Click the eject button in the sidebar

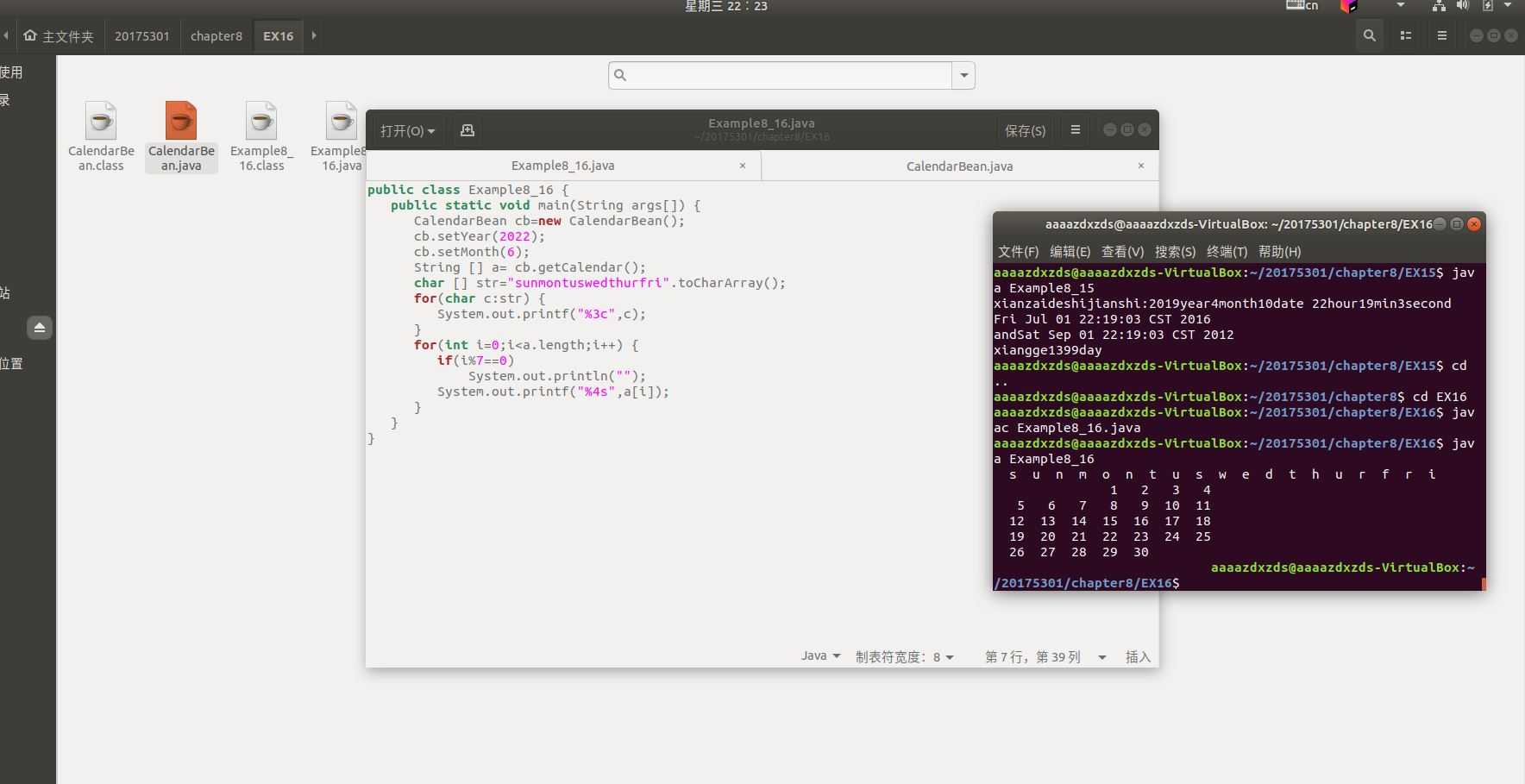[x=40, y=328]
